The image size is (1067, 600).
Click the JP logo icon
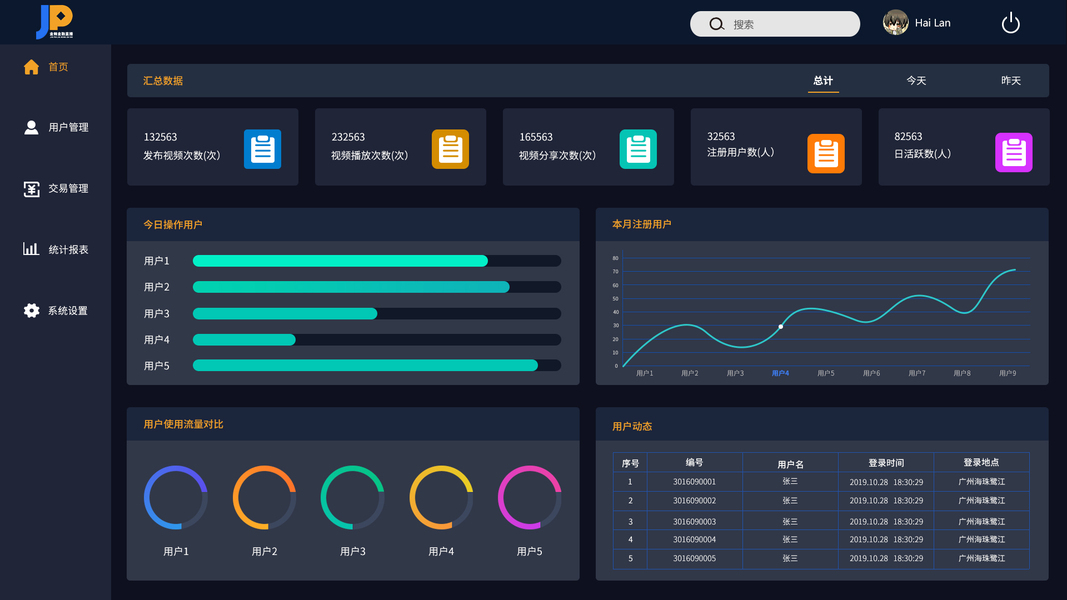[55, 22]
